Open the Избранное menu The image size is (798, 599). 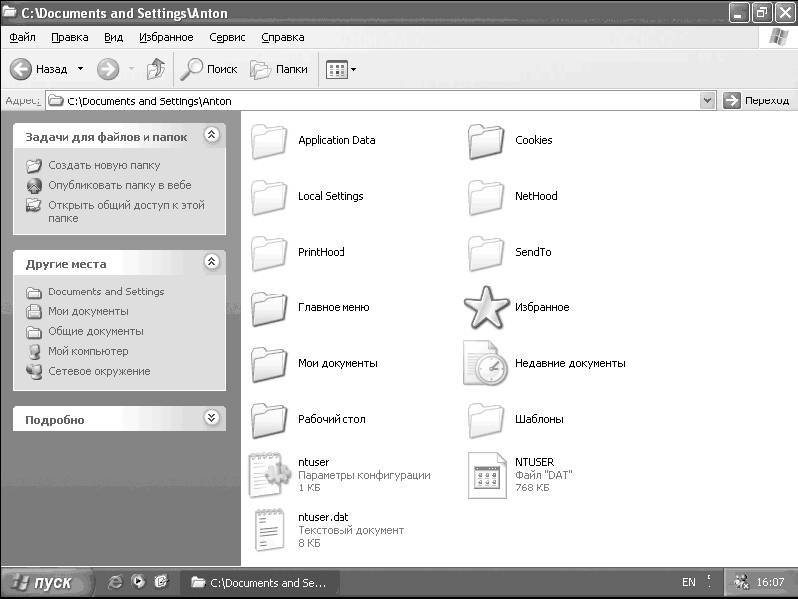click(x=166, y=37)
